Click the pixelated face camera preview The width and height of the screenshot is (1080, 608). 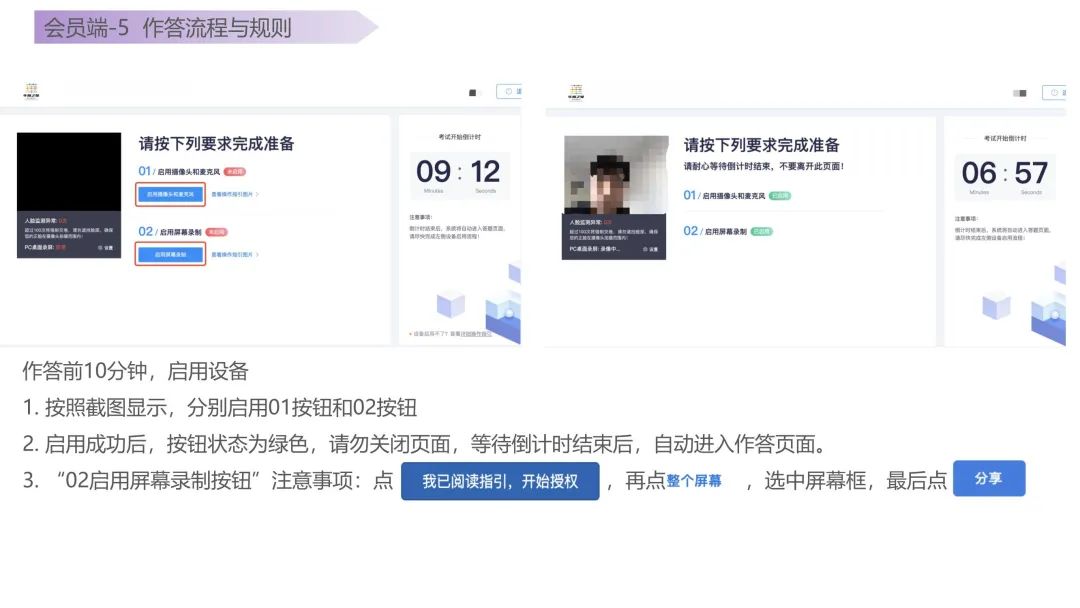pos(616,174)
